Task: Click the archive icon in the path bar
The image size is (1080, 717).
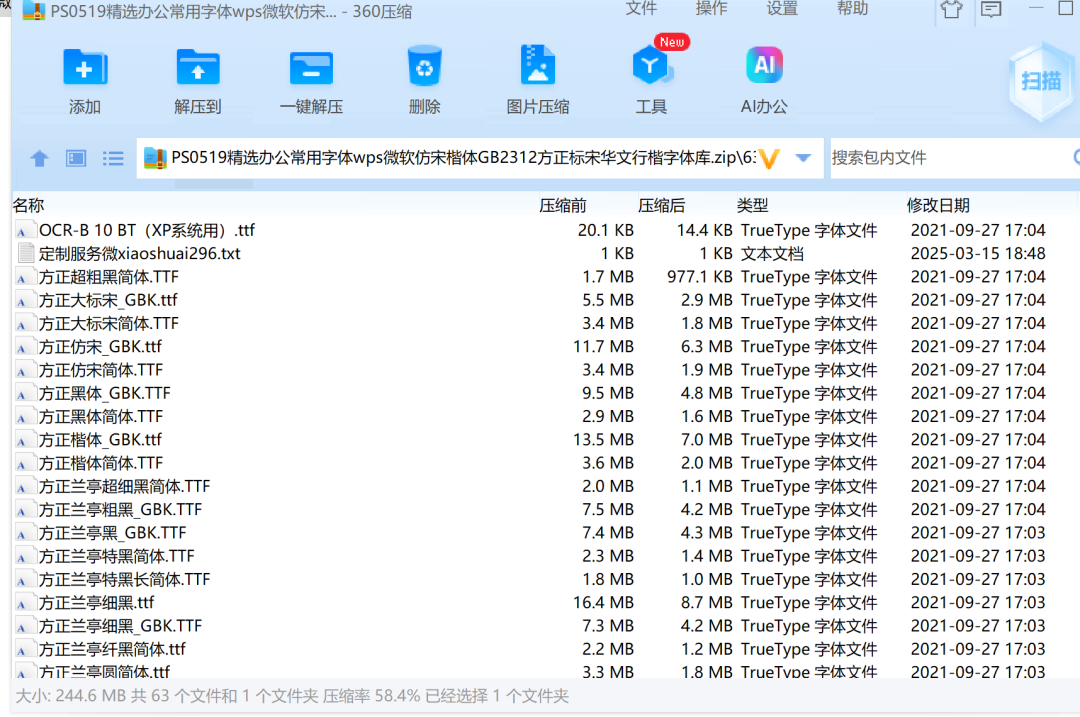Action: click(155, 158)
